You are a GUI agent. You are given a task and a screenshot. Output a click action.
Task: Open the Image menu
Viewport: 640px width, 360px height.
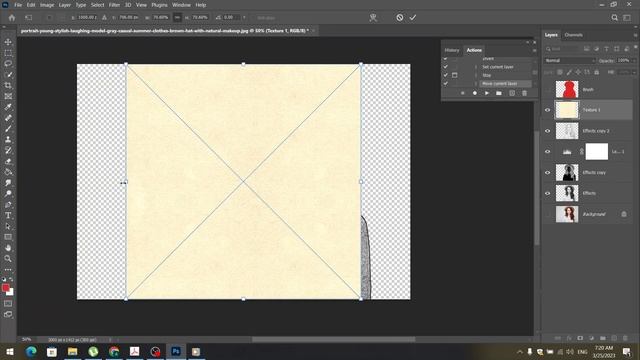click(x=47, y=5)
